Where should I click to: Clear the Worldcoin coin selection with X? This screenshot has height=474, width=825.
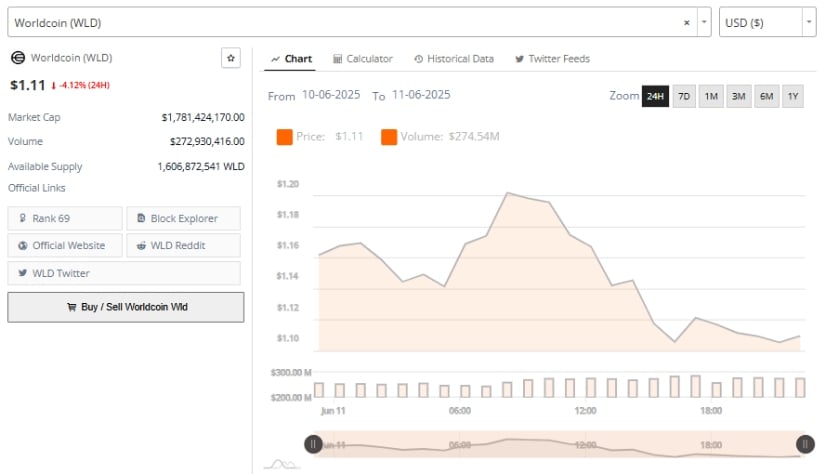[686, 23]
